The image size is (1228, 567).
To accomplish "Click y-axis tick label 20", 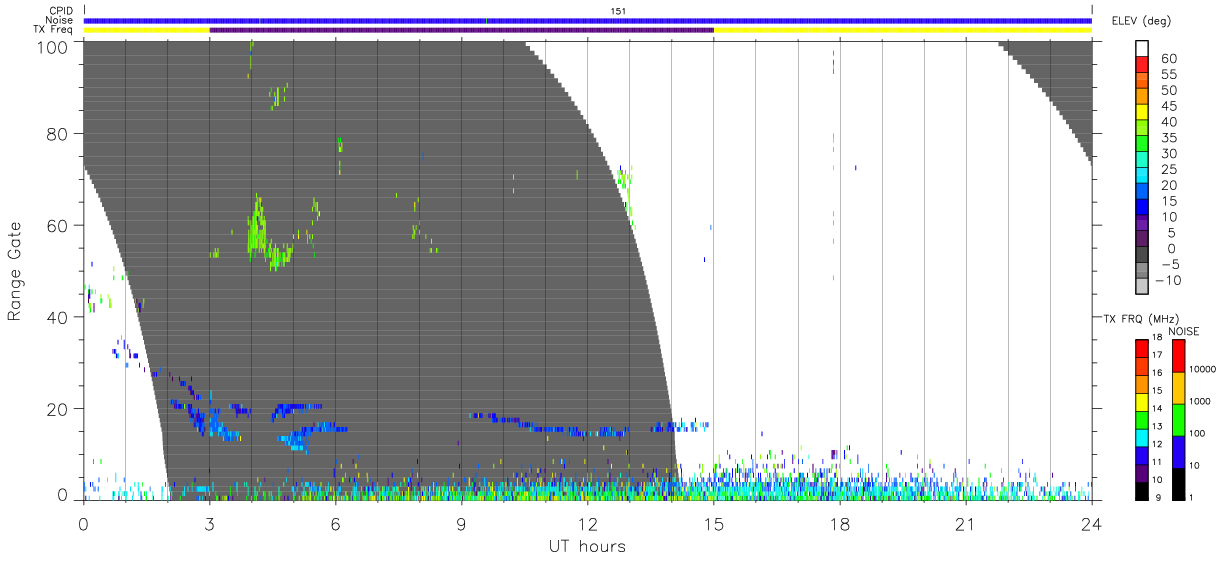I will [x=59, y=409].
